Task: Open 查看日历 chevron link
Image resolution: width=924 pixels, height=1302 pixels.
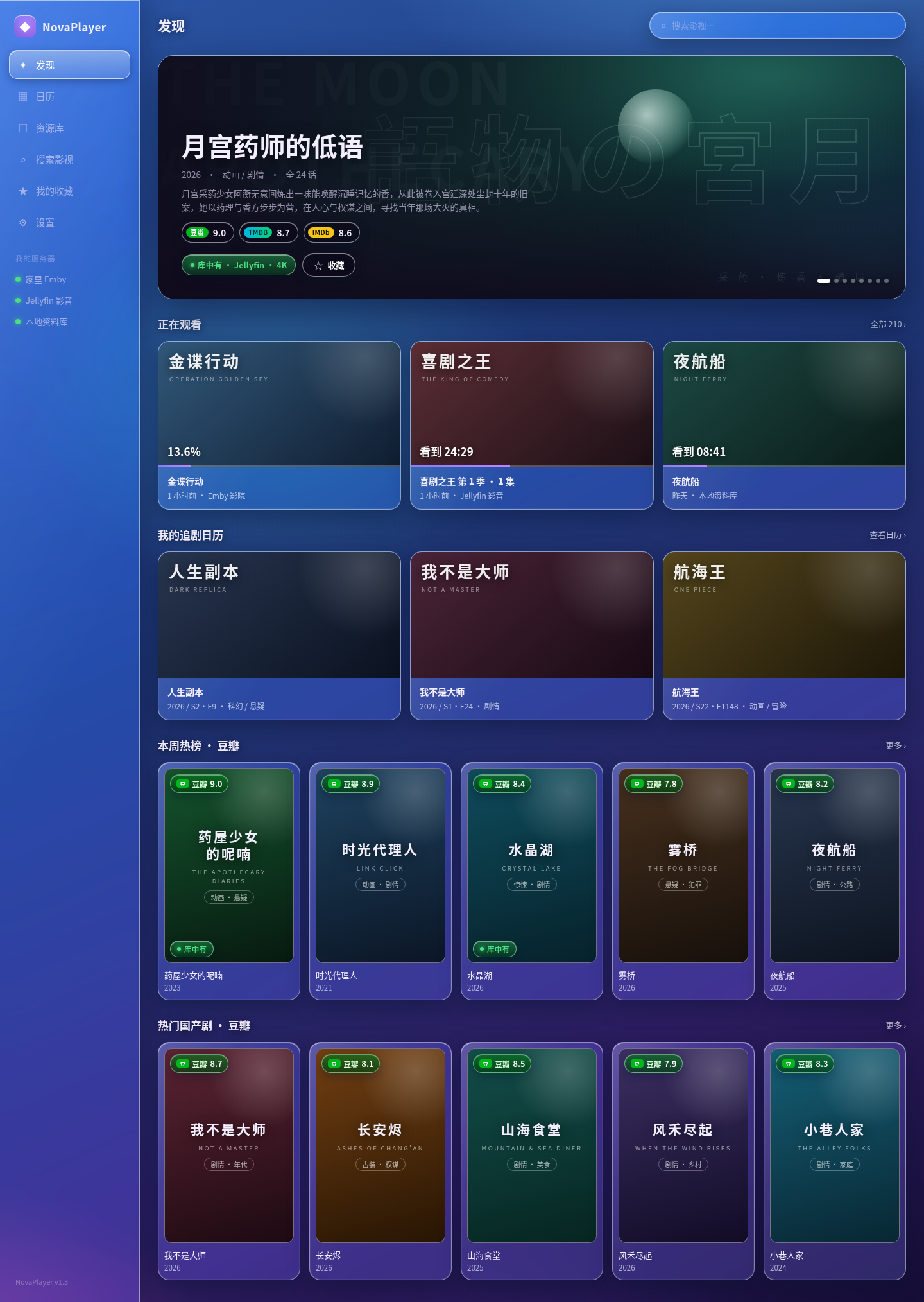Action: [887, 535]
